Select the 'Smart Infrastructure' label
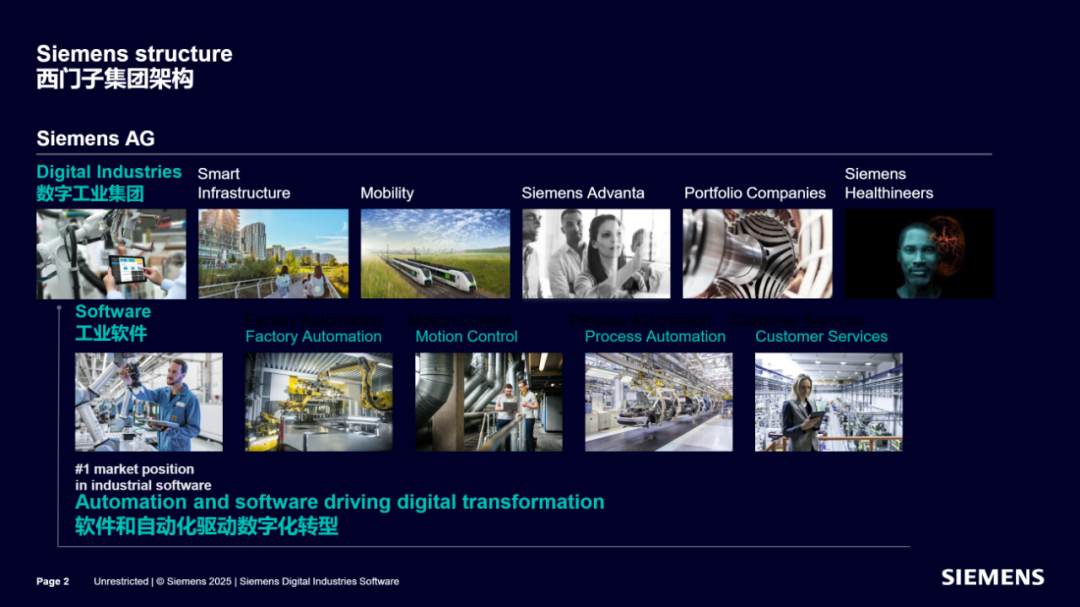Viewport: 1080px width, 607px height. point(244,183)
